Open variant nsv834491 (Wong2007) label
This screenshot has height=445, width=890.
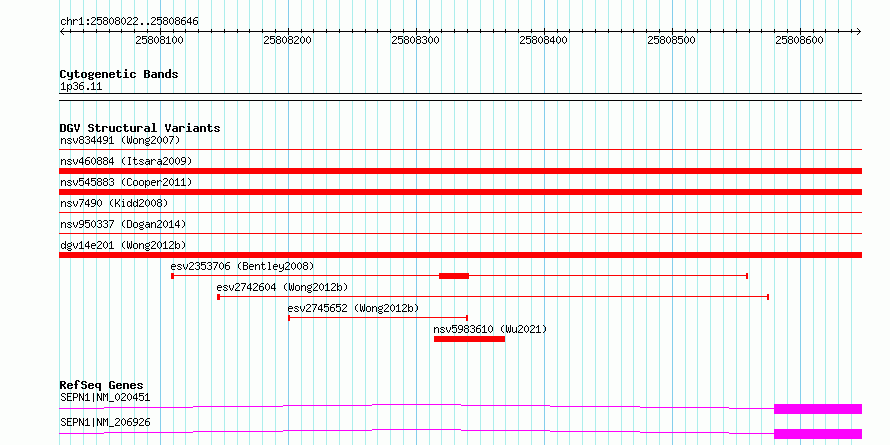coord(120,140)
